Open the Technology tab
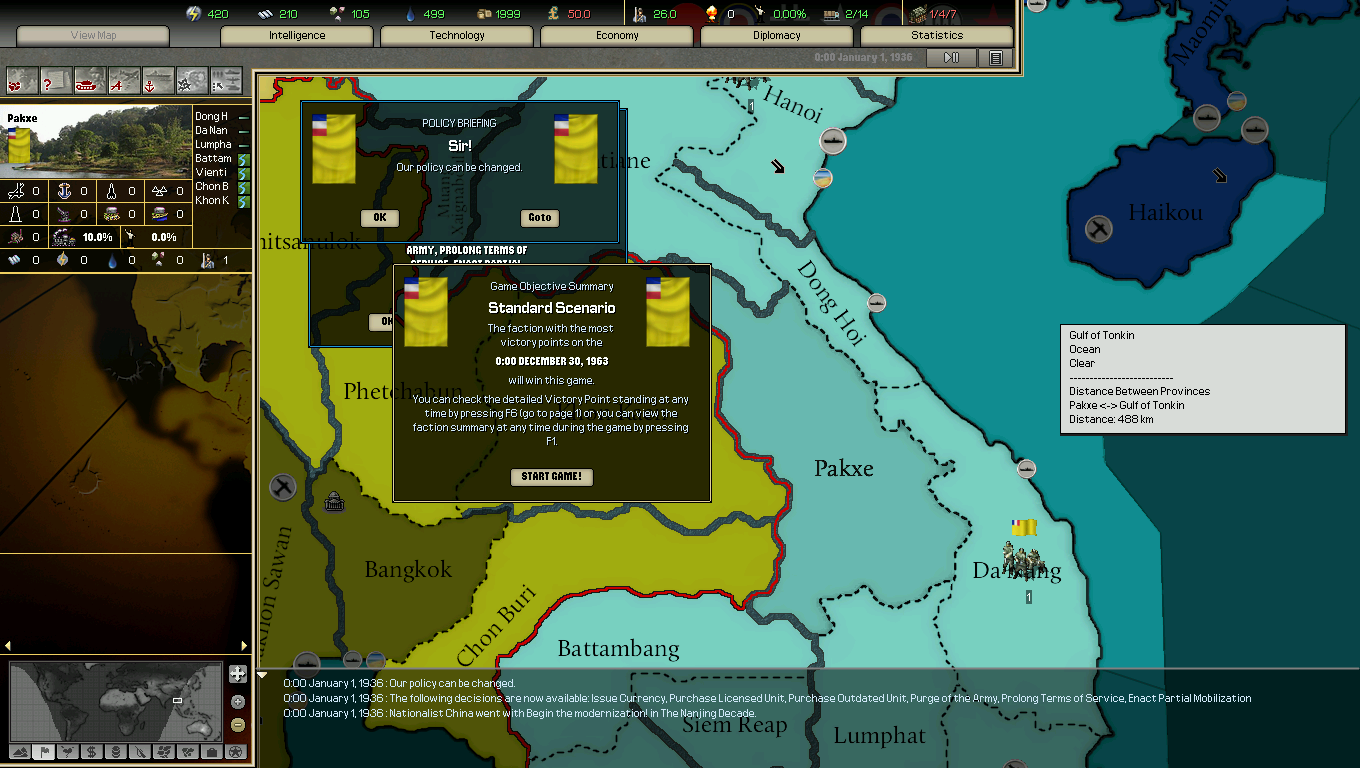This screenshot has height=768, width=1360. click(x=457, y=35)
